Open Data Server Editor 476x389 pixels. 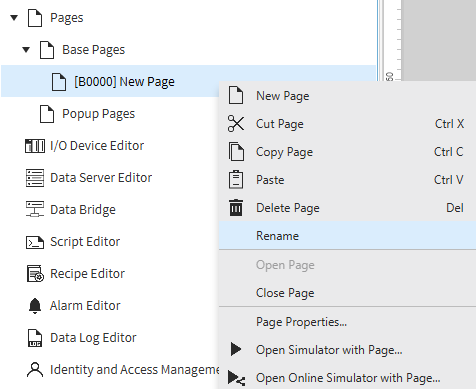(101, 178)
